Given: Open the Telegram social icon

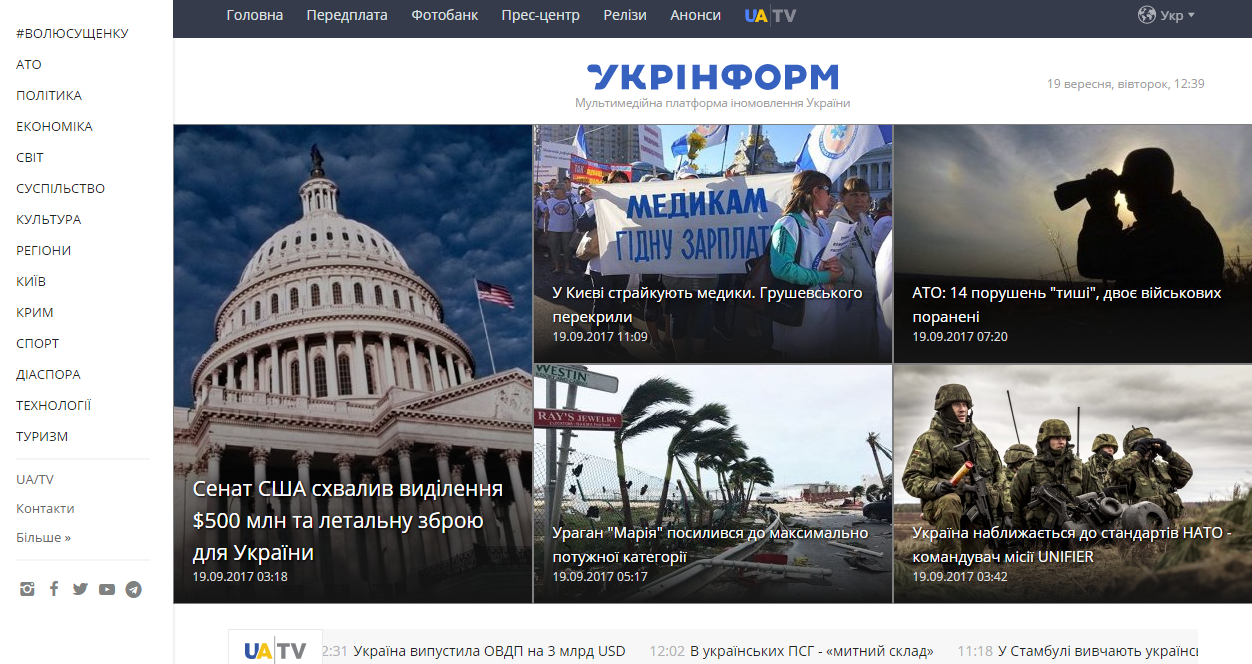Looking at the screenshot, I should coord(133,589).
